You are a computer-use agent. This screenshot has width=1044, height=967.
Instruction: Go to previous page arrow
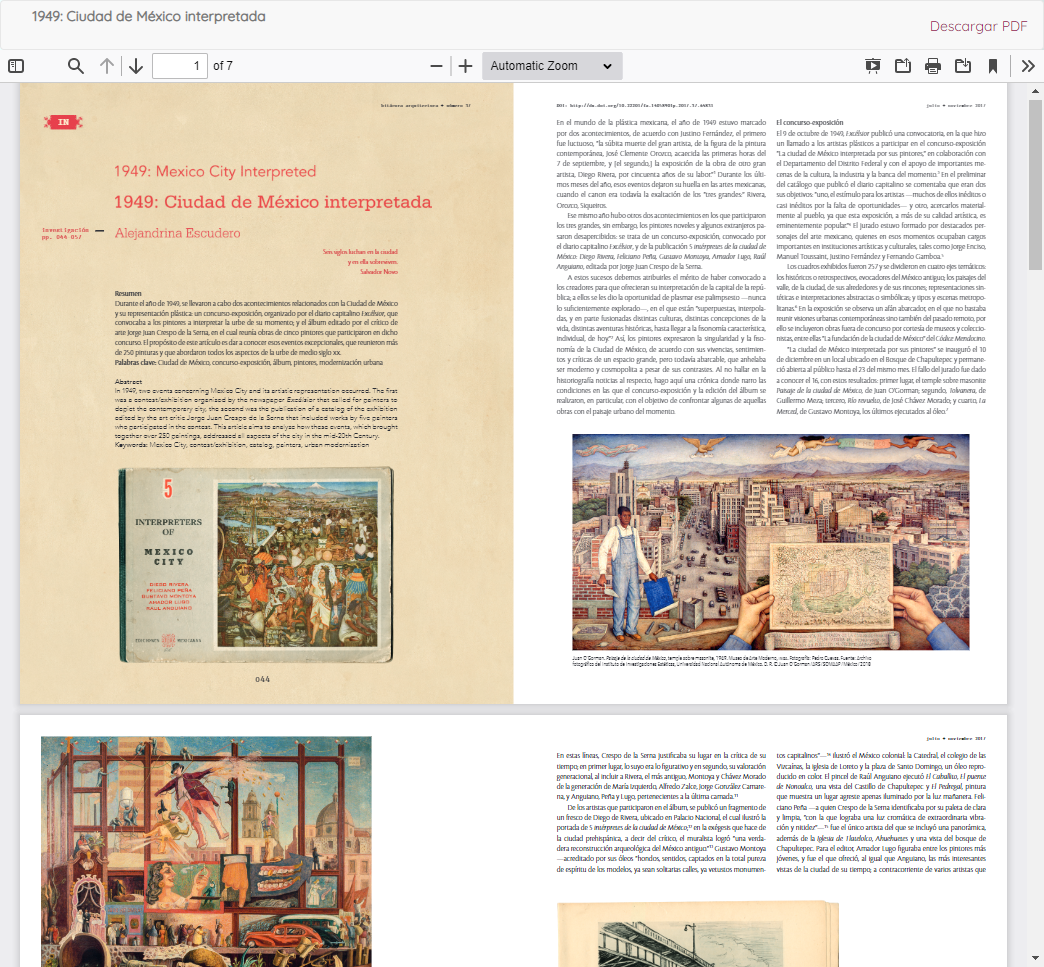(107, 66)
